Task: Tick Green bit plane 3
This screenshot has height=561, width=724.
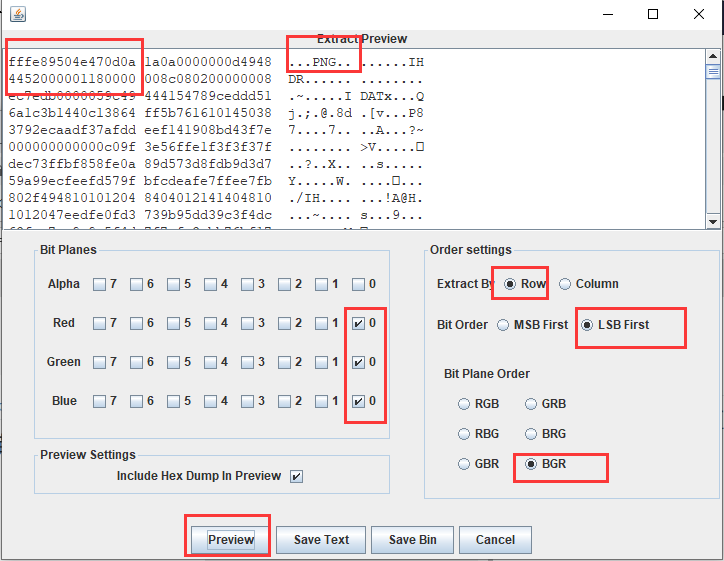Action: 247,362
